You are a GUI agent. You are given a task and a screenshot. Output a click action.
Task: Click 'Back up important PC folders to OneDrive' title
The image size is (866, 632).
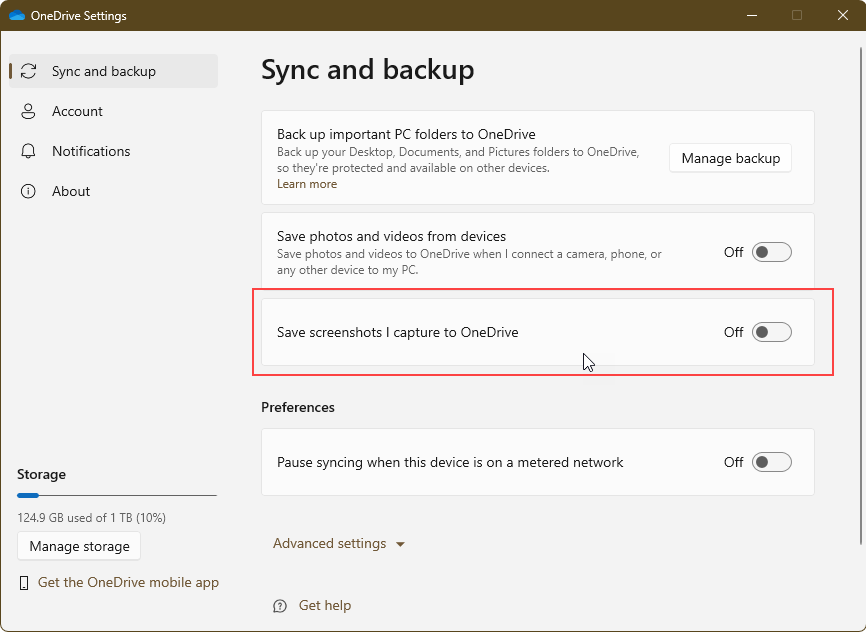[x=406, y=134]
